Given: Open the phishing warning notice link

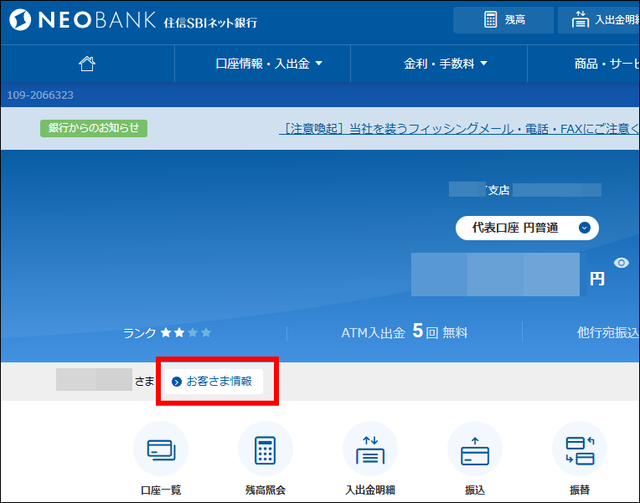Looking at the screenshot, I should 459,129.
